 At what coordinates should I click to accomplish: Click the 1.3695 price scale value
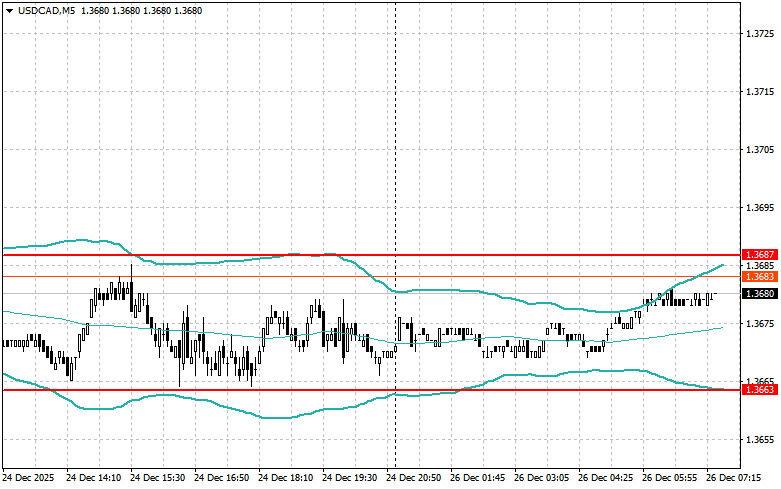760,208
